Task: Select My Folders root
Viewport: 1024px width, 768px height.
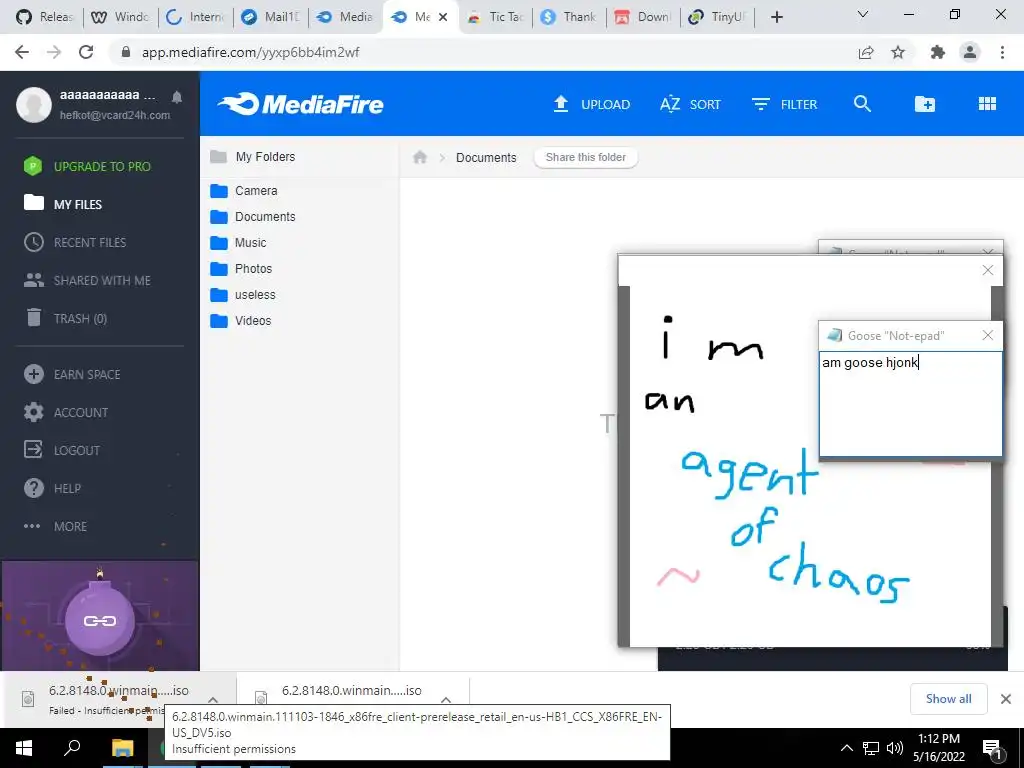Action: (253, 157)
